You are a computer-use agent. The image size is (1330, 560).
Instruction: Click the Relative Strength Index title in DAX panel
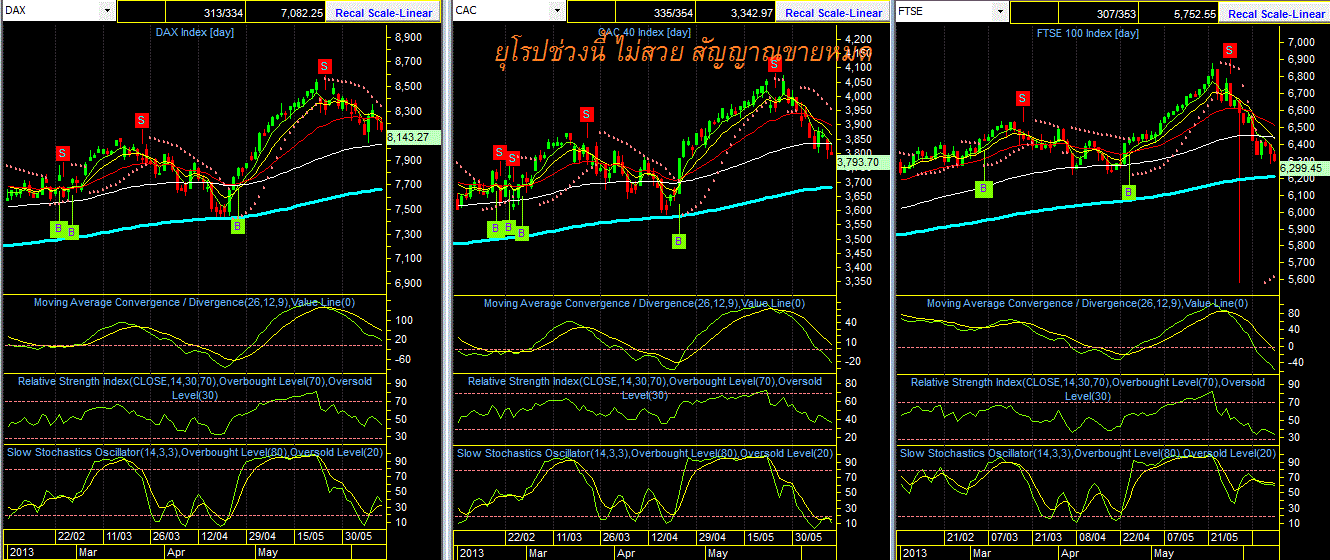195,388
